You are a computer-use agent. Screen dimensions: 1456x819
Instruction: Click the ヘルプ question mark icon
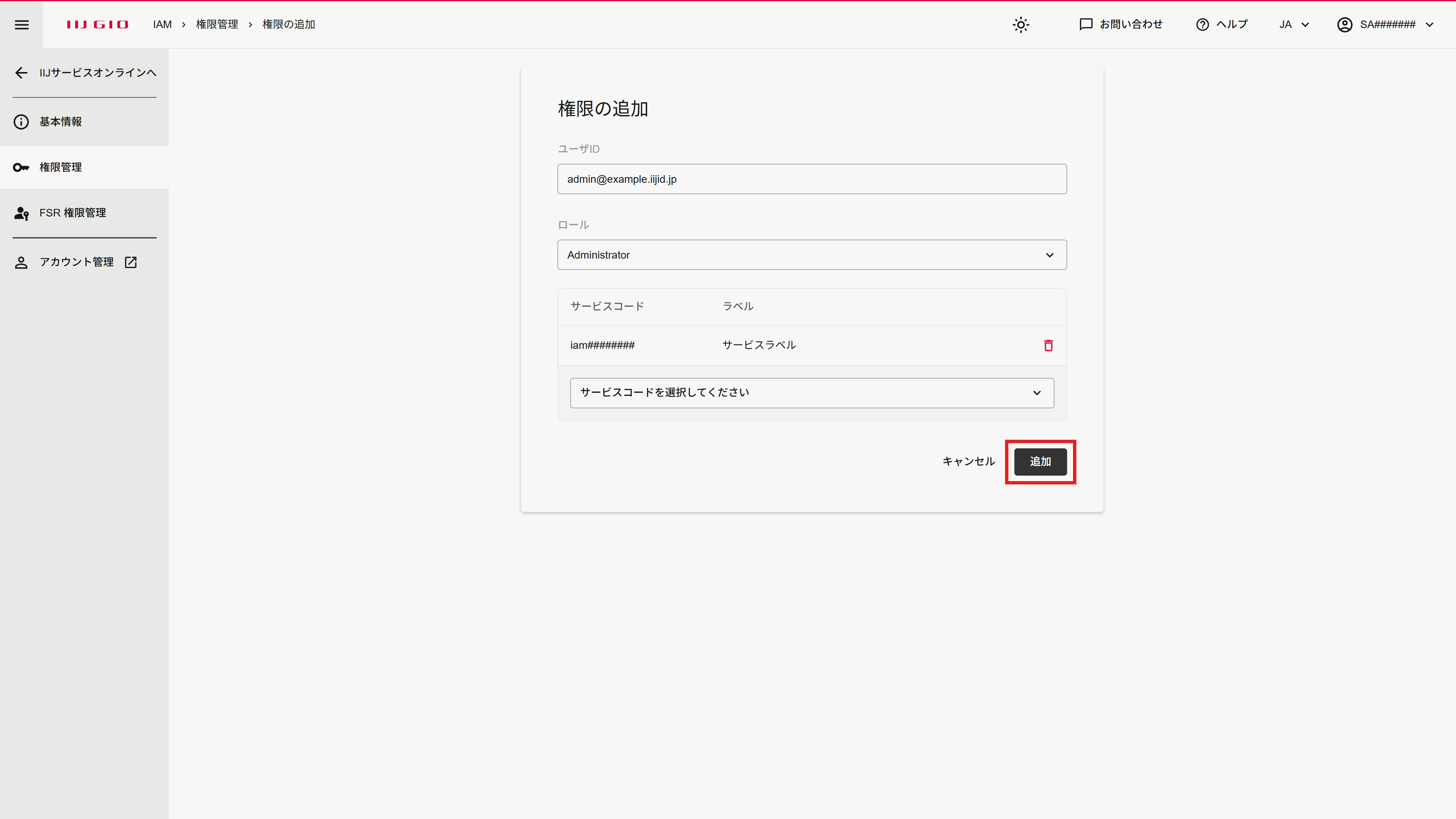pos(1202,24)
